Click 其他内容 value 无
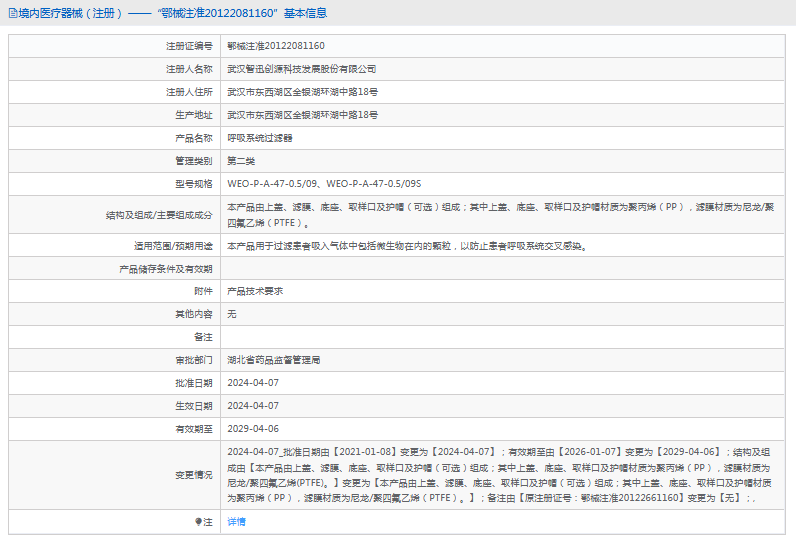 pos(231,314)
